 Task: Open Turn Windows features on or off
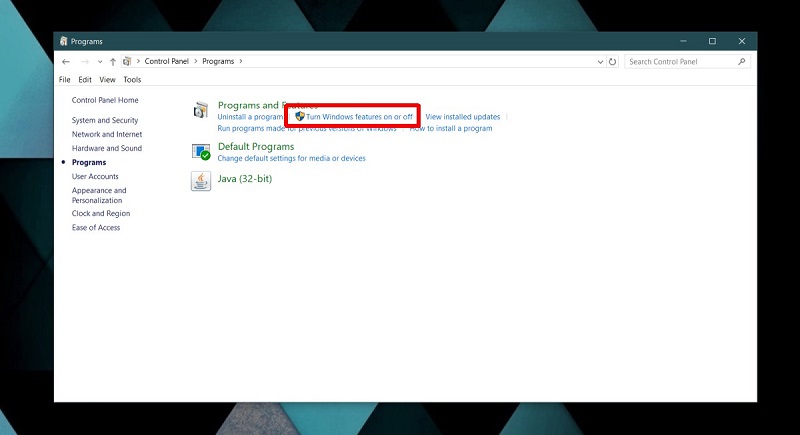tap(359, 117)
